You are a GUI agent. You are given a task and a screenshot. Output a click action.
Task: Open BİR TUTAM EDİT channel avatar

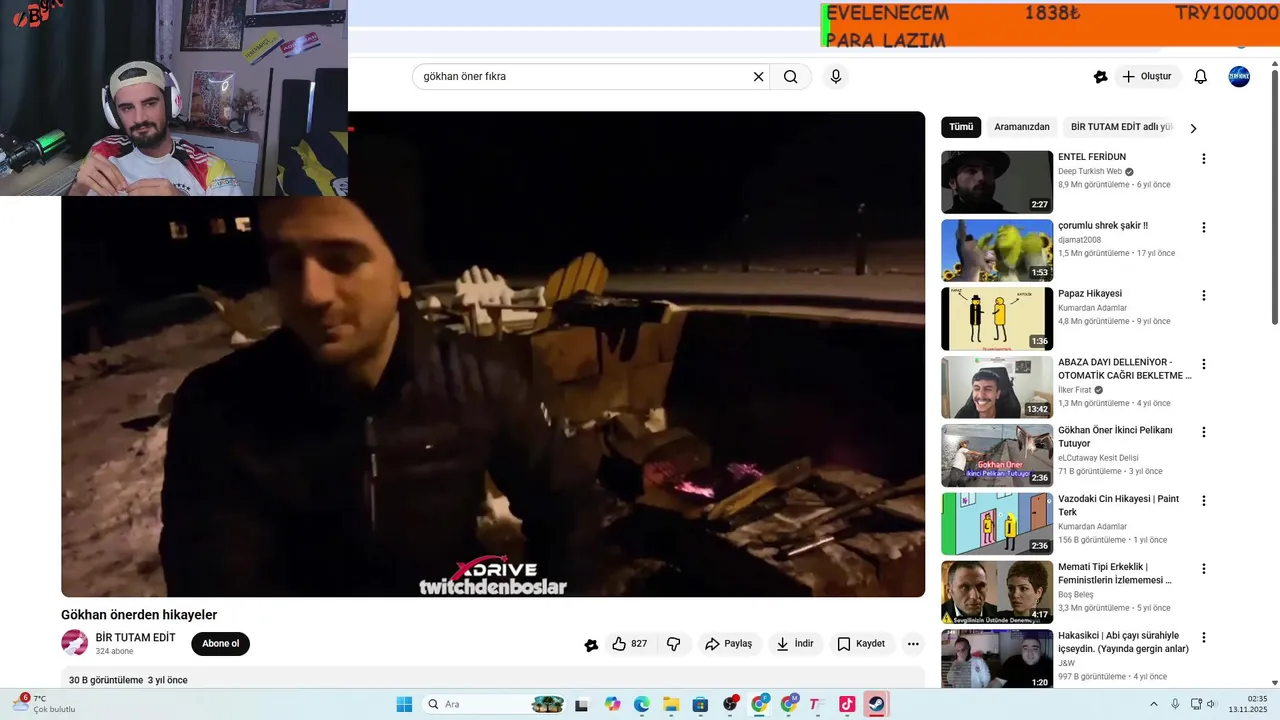coord(74,643)
